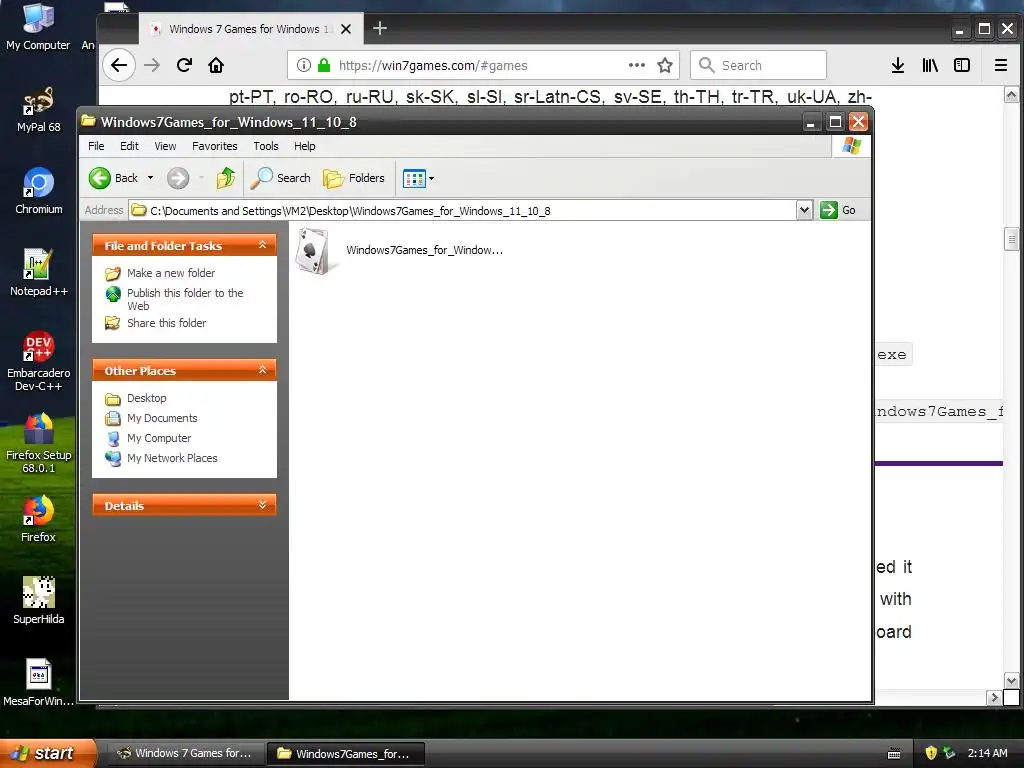Open MyPal 68 desktop icon
The height and width of the screenshot is (768, 1024).
coord(39,110)
